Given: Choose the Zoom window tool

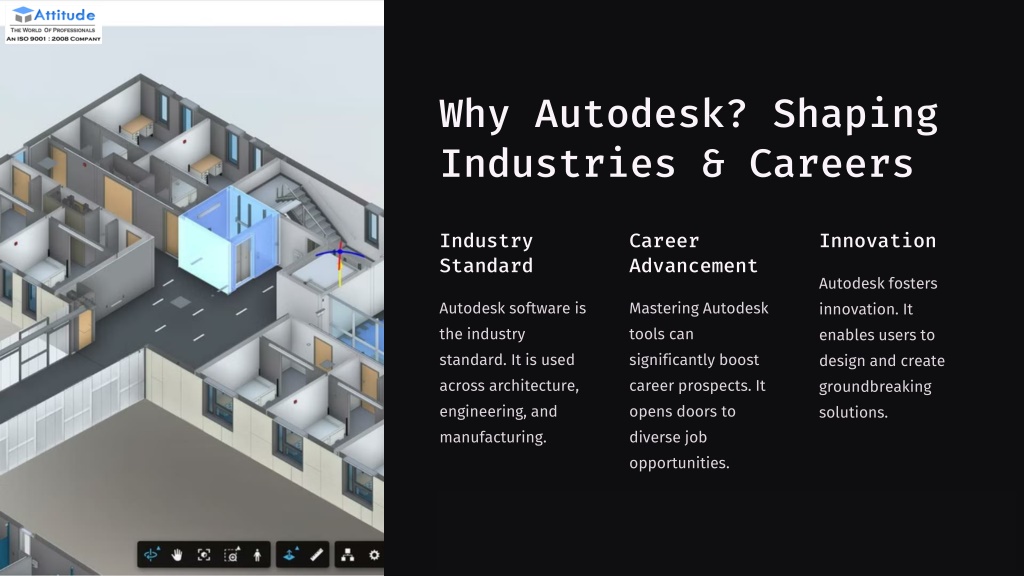Looking at the screenshot, I should (232, 554).
